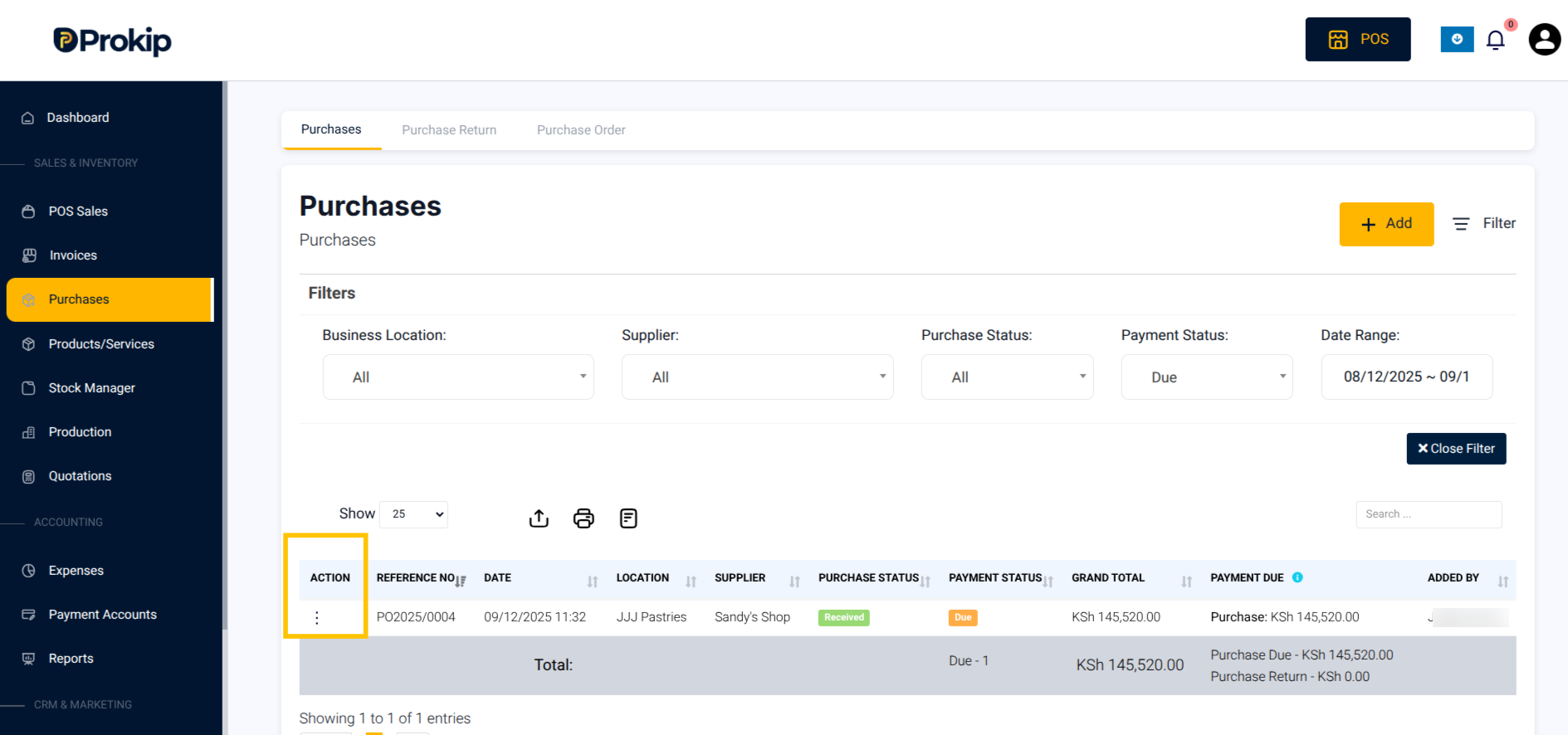The width and height of the screenshot is (1568, 735).
Task: Click location JJJ Pastries cell
Action: coord(652,617)
